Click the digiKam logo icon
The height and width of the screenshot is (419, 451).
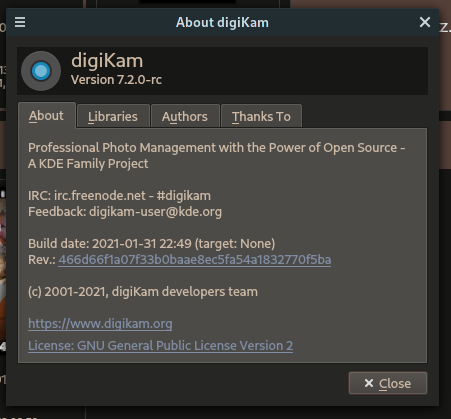(41, 71)
